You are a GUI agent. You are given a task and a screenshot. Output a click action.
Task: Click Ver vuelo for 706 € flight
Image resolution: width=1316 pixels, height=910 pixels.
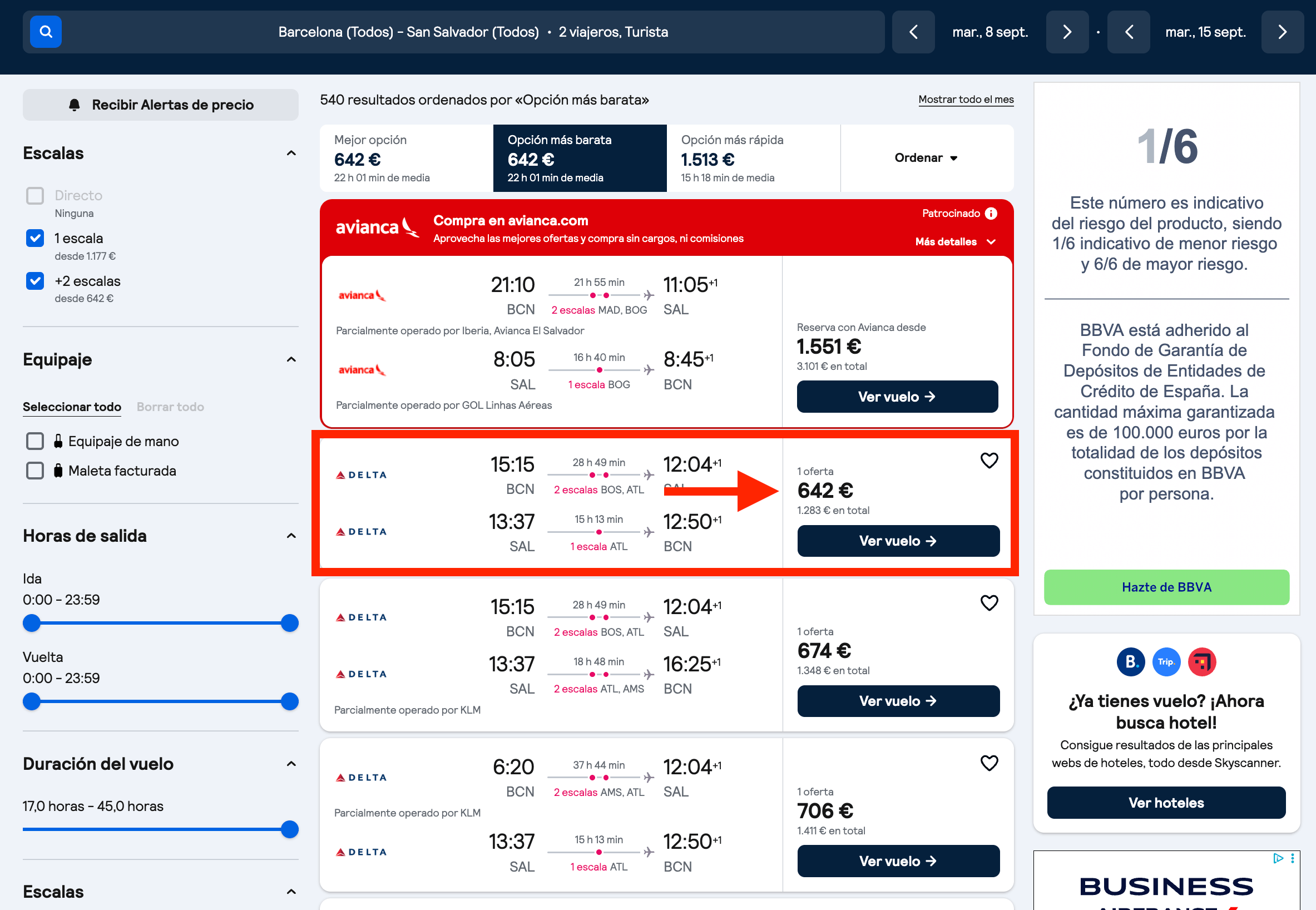tap(898, 862)
